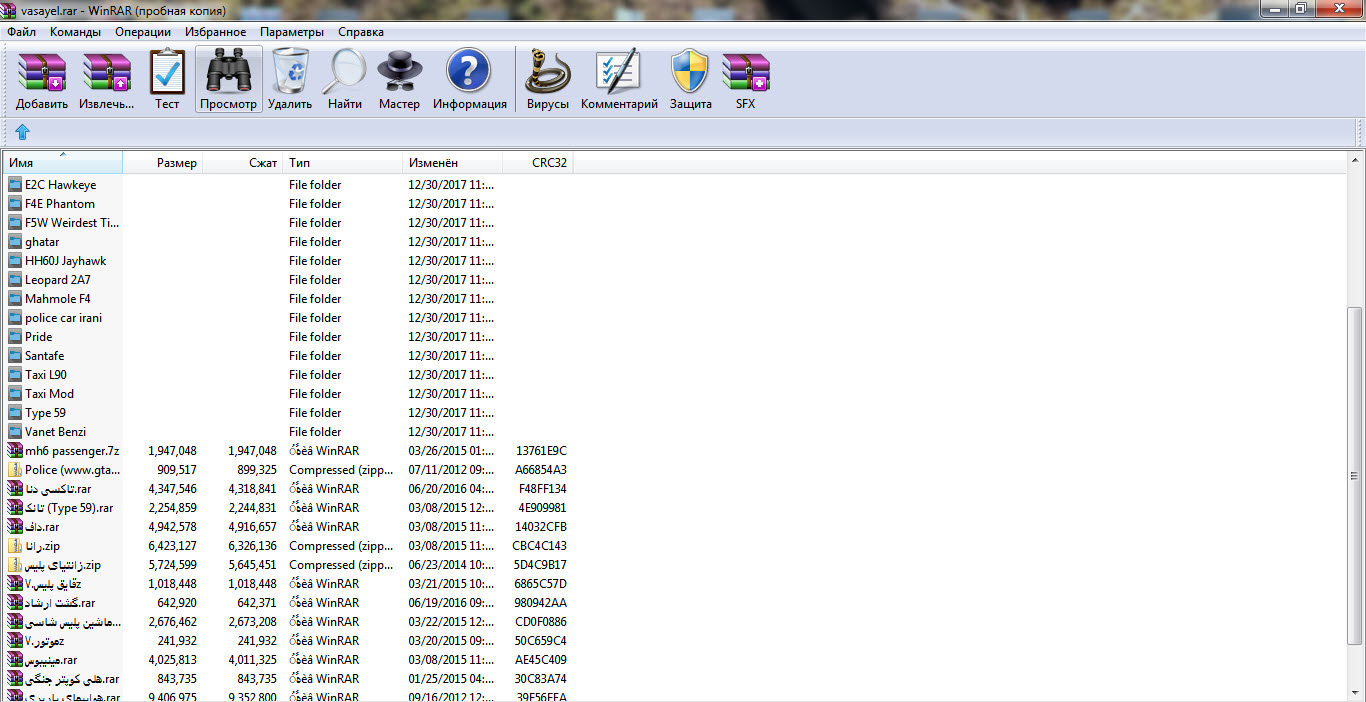Click the CRC32 value 50C659C4
Image resolution: width=1366 pixels, height=702 pixels.
[x=541, y=641]
